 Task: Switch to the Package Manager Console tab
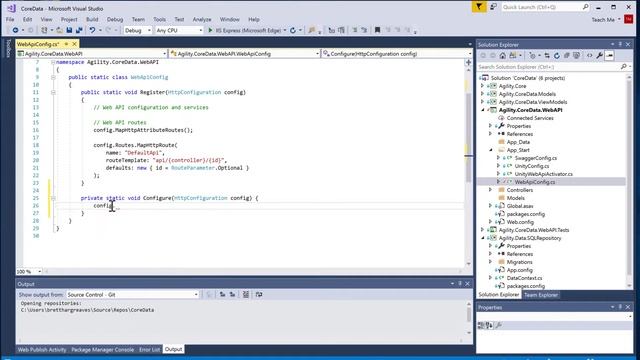pos(102,349)
